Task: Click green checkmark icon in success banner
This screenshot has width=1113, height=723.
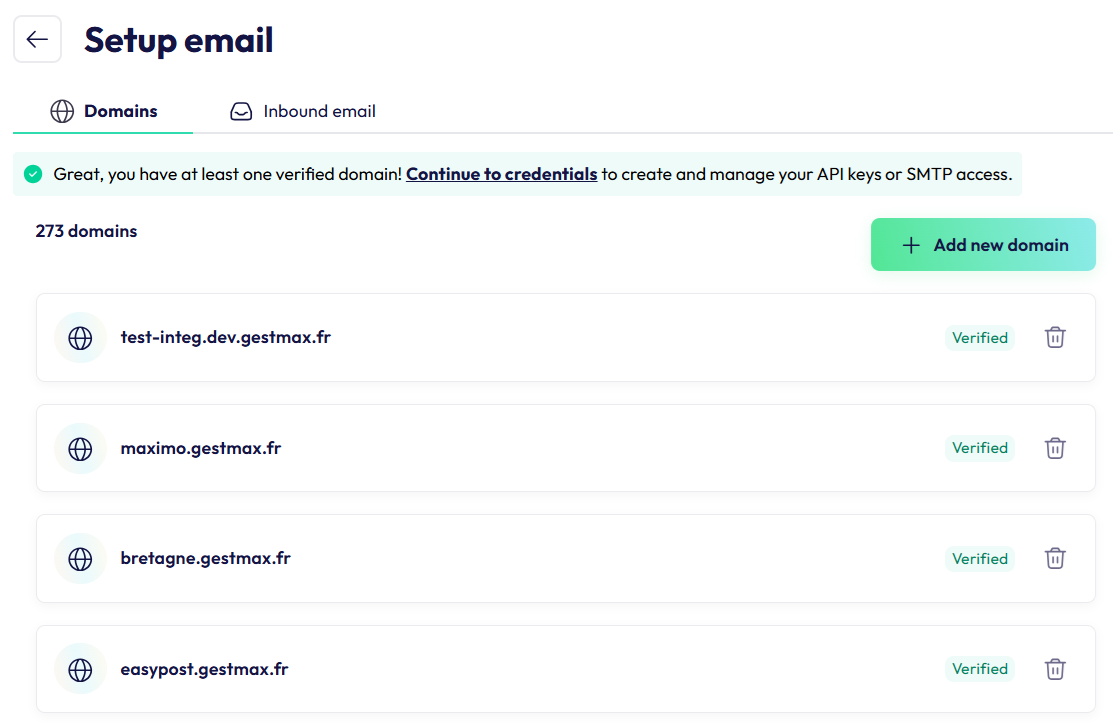Action: coord(33,174)
